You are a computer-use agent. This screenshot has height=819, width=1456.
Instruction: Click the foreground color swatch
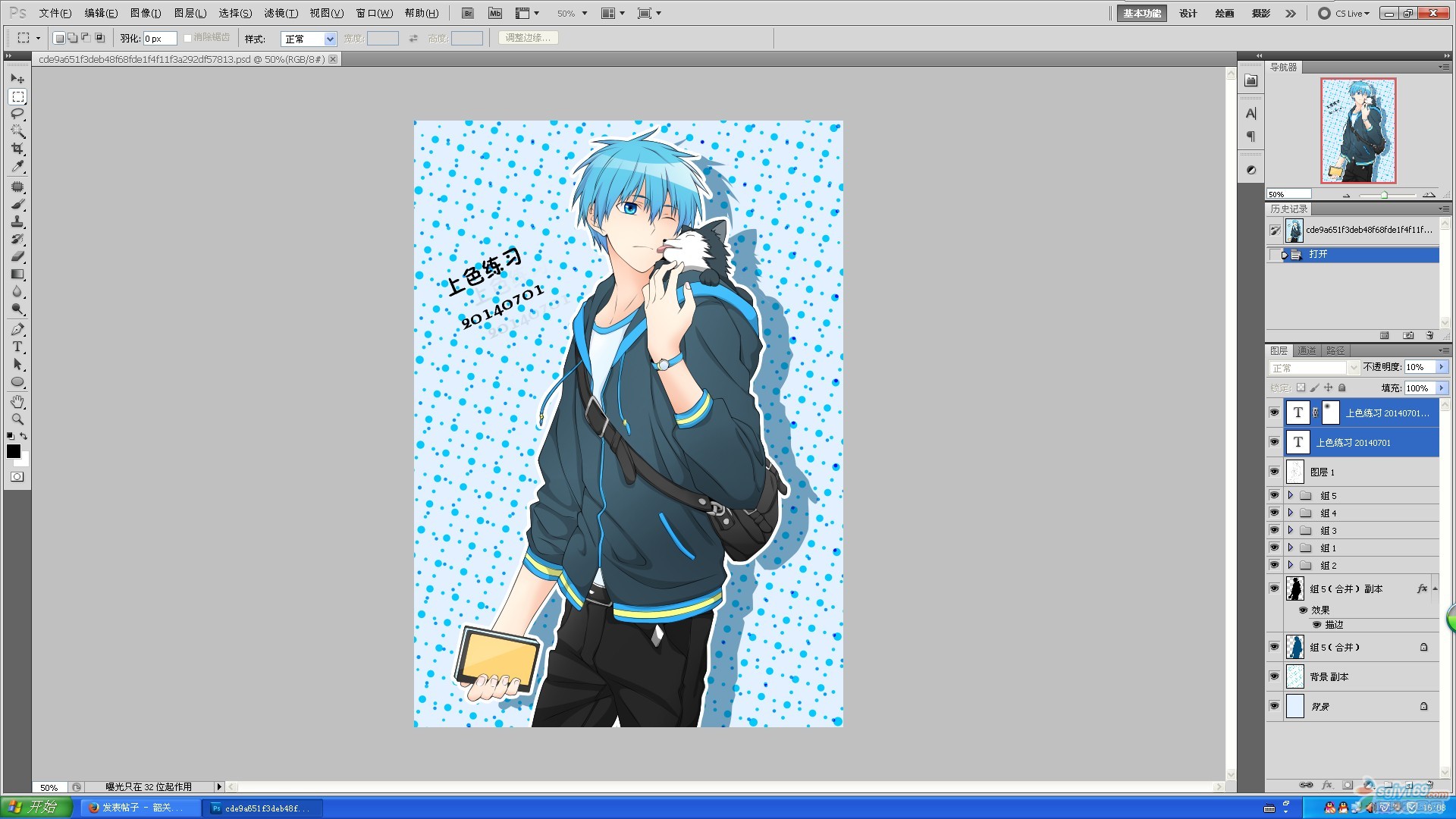tap(14, 451)
